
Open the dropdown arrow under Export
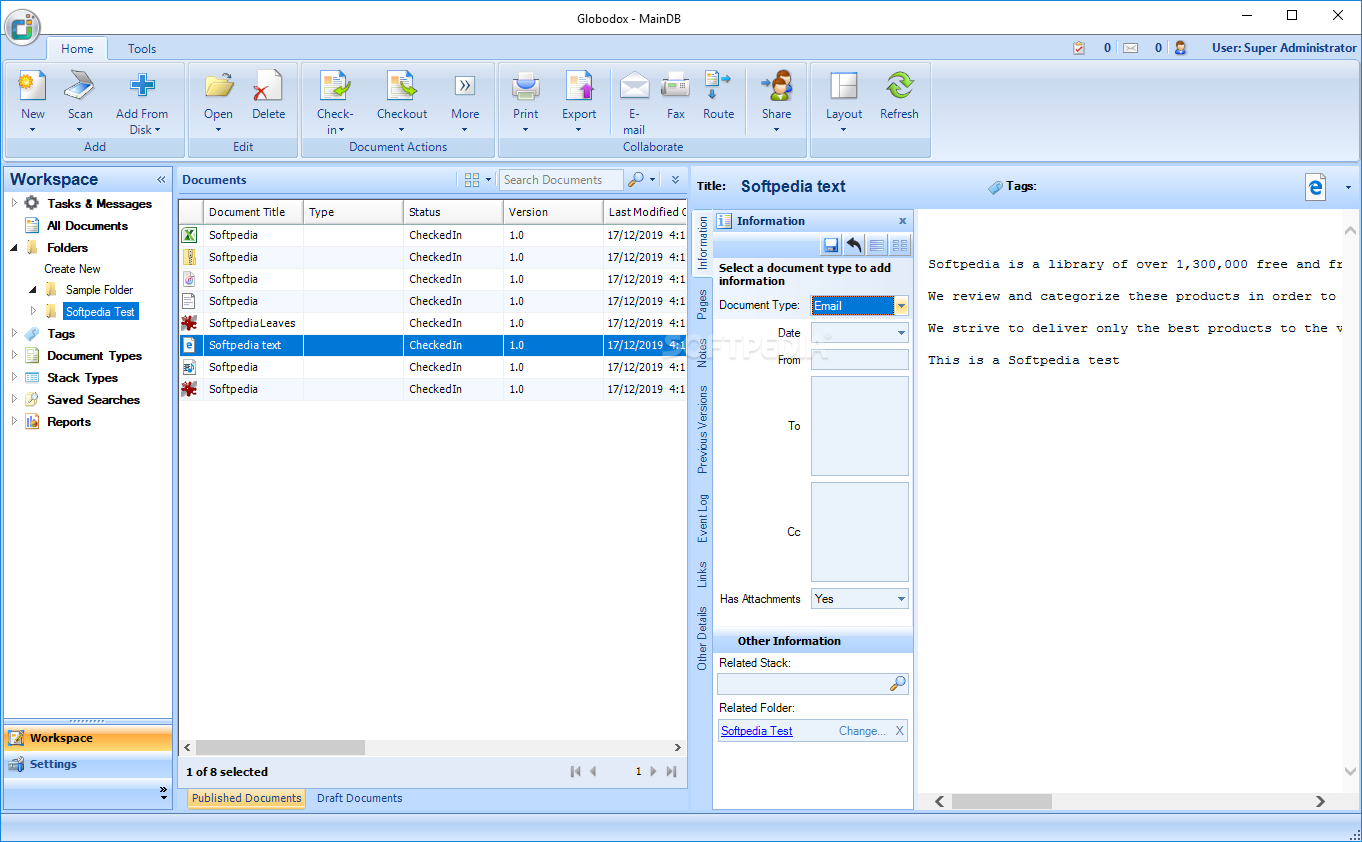tap(579, 130)
